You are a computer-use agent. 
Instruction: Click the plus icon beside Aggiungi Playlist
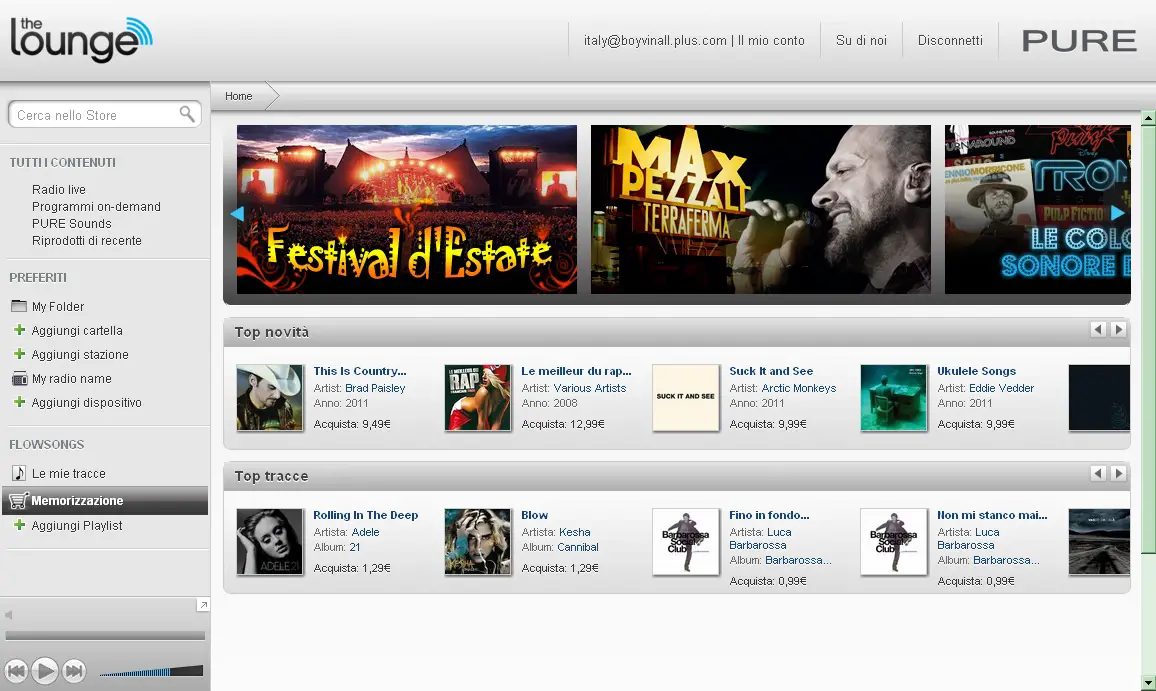point(20,525)
